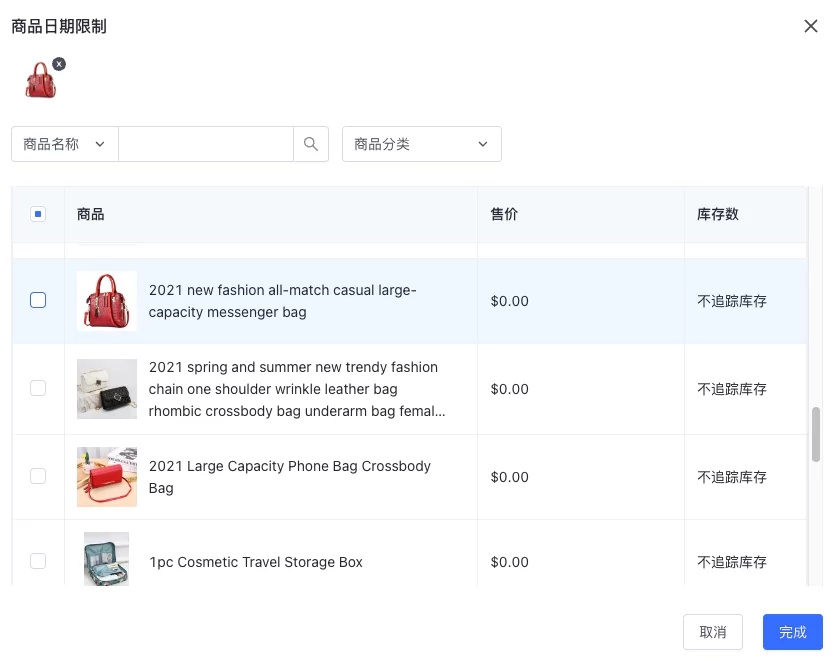The image size is (840, 661).
Task: Click the blue 完成 button
Action: (792, 632)
